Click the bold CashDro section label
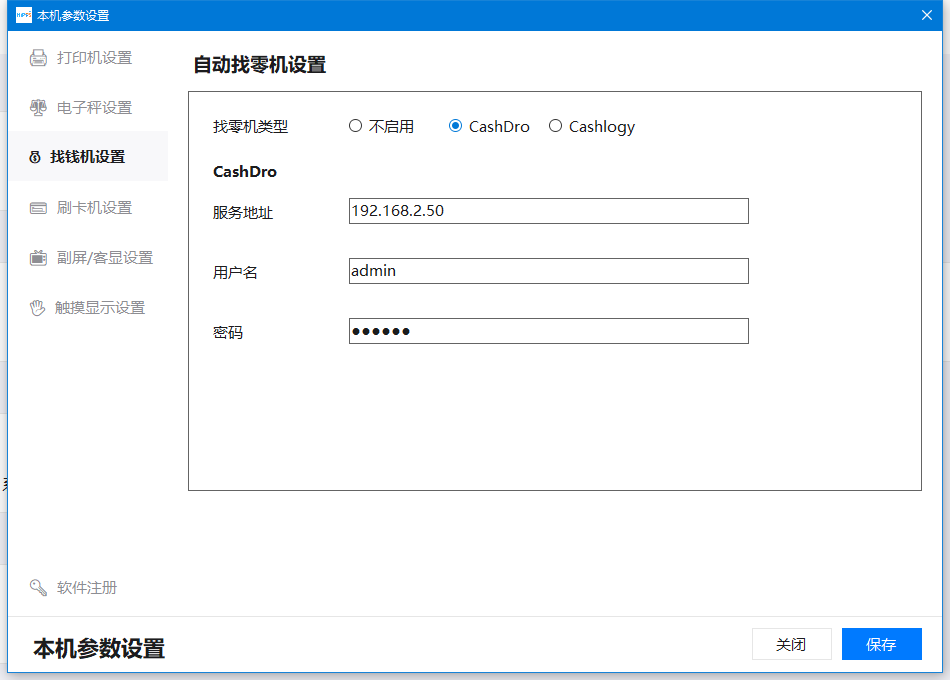This screenshot has width=950, height=680. (245, 172)
